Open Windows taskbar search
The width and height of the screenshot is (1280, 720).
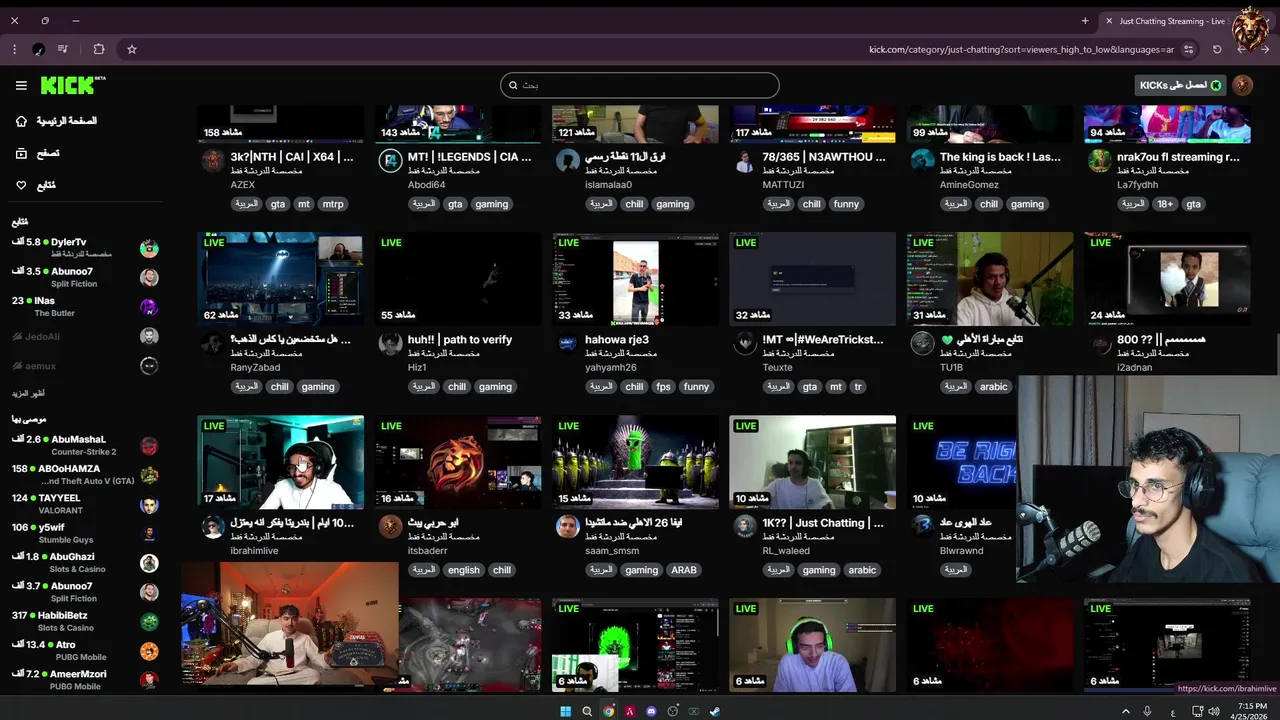pyautogui.click(x=587, y=711)
